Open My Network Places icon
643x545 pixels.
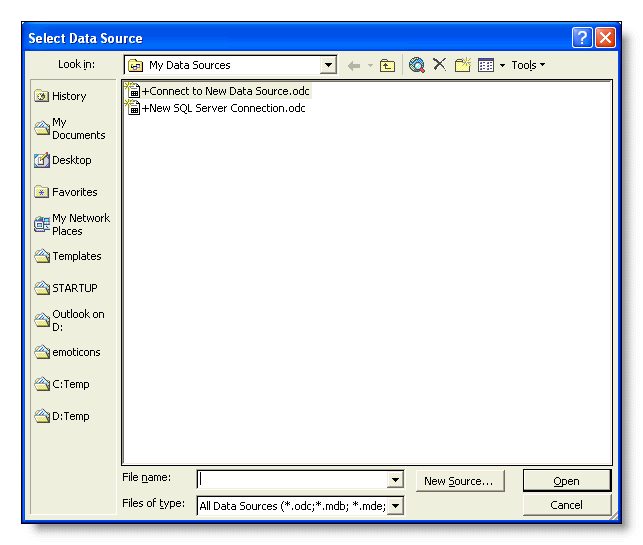click(42, 224)
